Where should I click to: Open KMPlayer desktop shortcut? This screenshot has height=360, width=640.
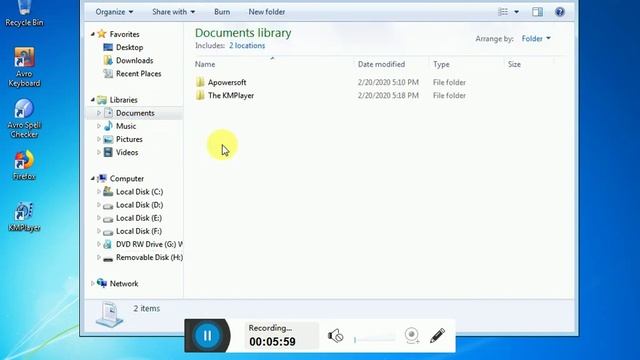pyautogui.click(x=24, y=217)
